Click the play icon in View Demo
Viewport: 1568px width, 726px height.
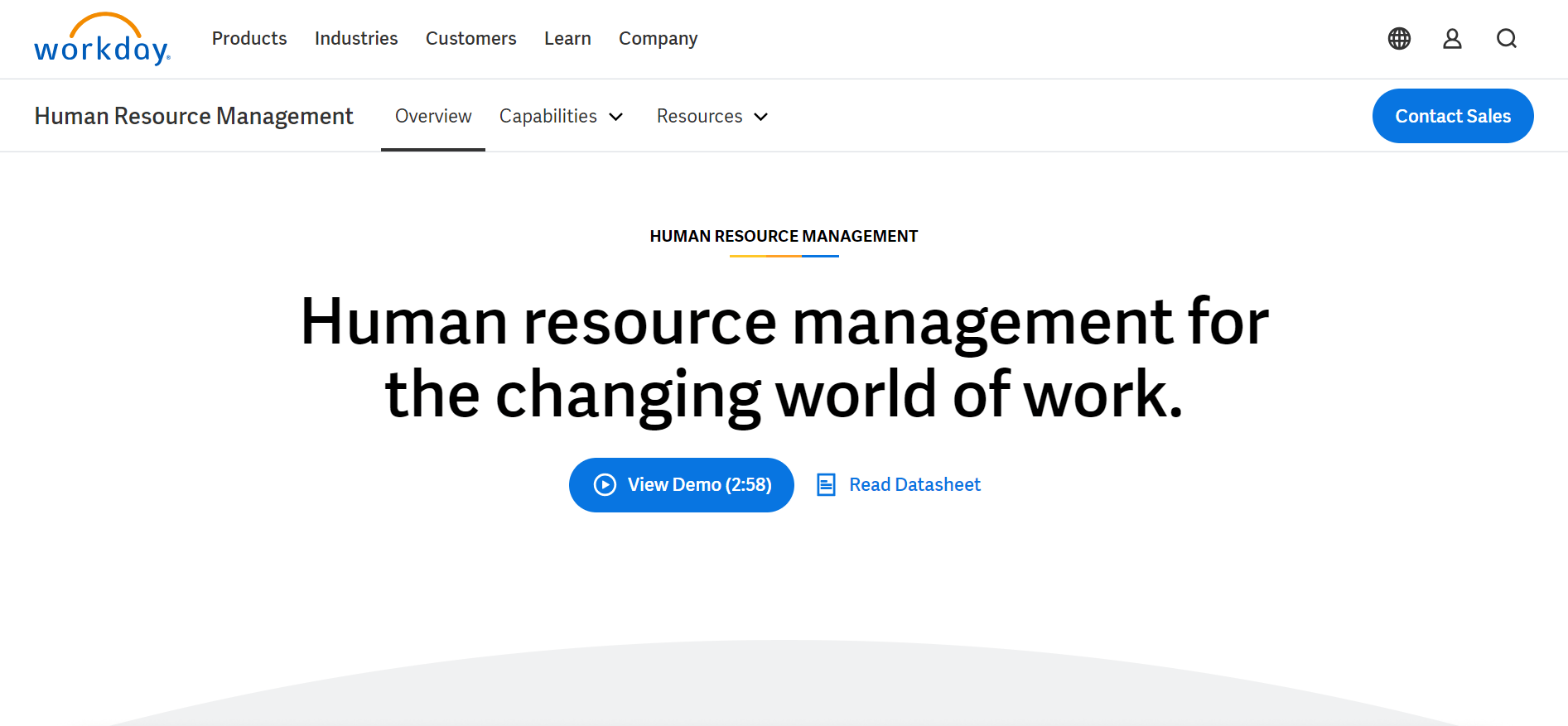tap(605, 485)
